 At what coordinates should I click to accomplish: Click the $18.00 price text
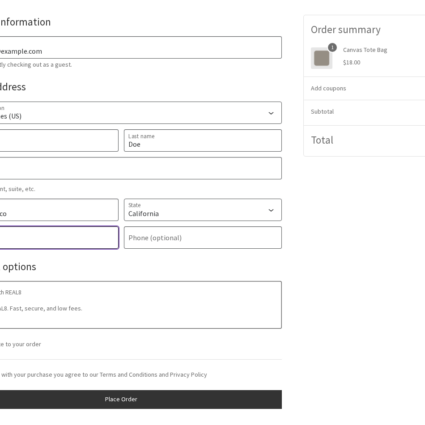tap(352, 63)
